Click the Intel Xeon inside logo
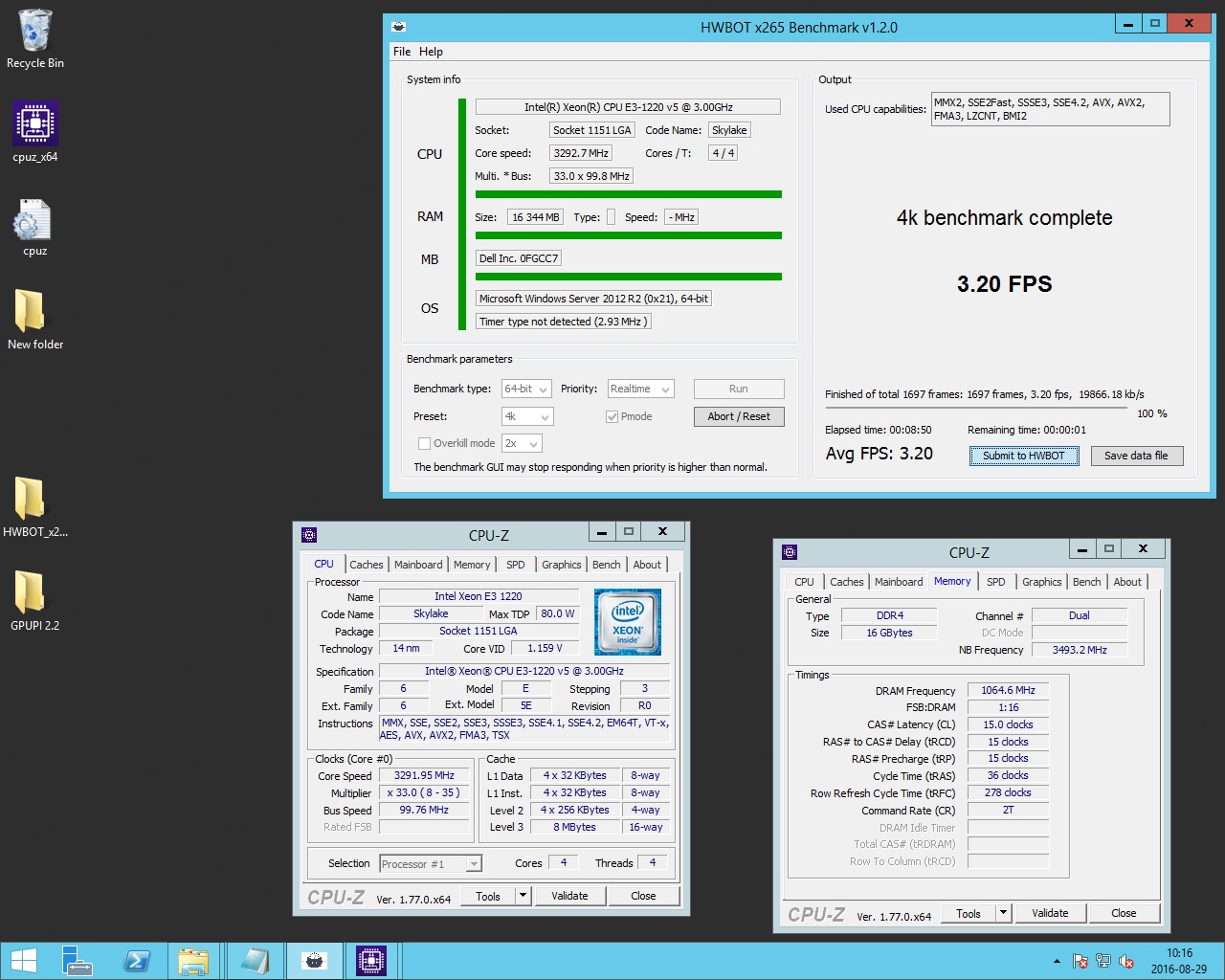Image resolution: width=1225 pixels, height=980 pixels. 628,622
